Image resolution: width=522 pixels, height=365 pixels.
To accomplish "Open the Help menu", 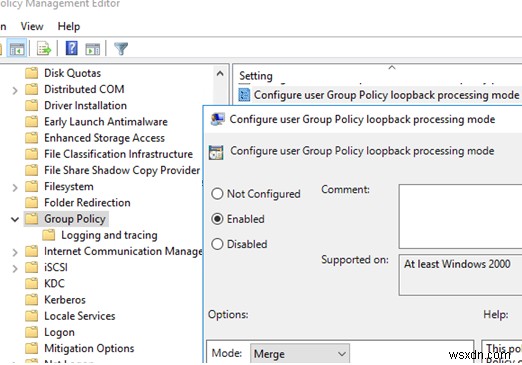I will pyautogui.click(x=69, y=26).
